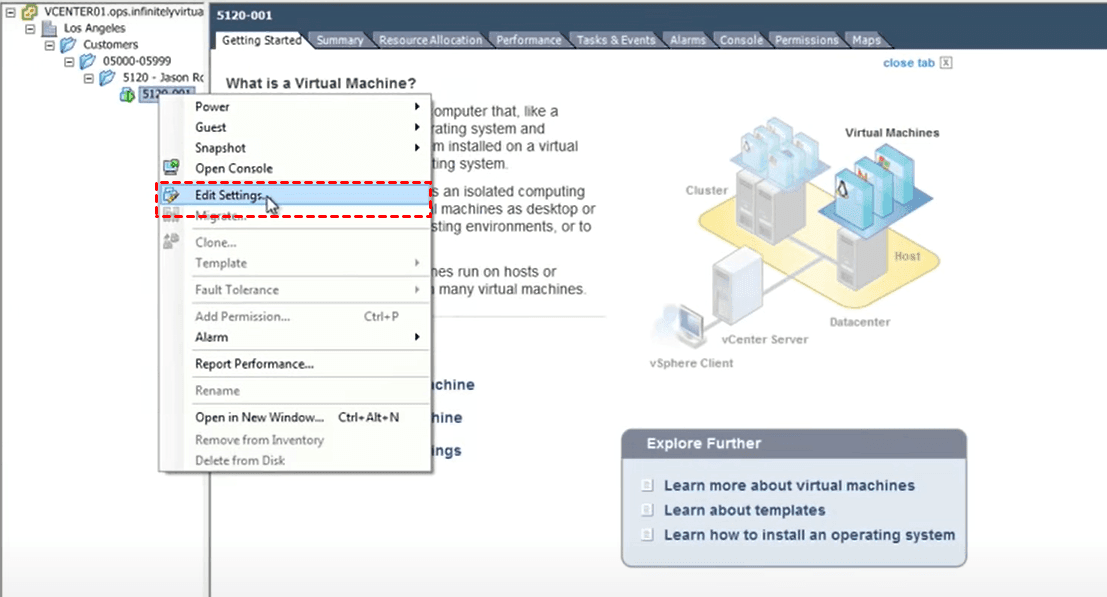Select 5120 - Jason folder label
1107x597 pixels.
pyautogui.click(x=163, y=78)
